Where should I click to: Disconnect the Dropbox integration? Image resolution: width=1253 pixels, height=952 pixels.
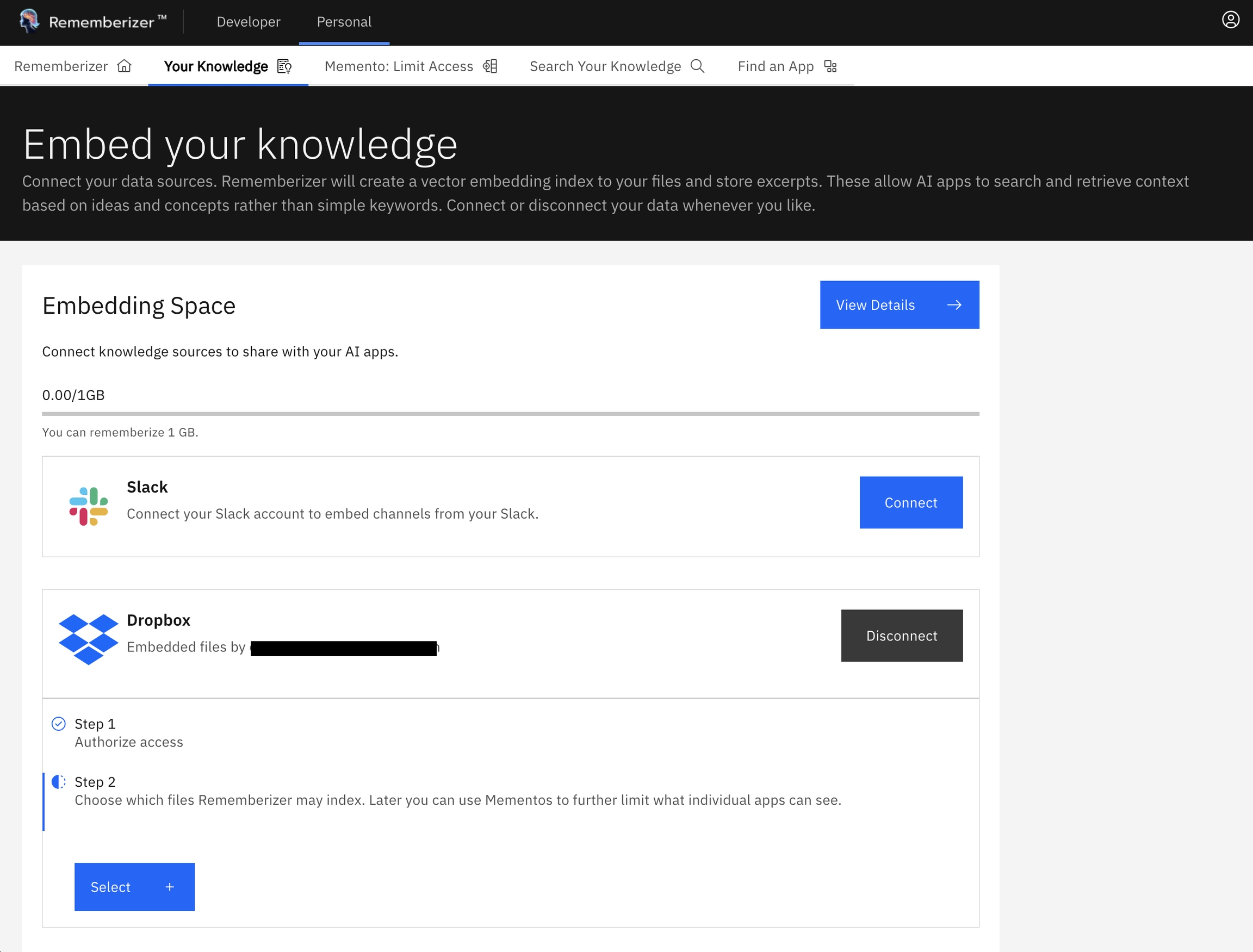(x=902, y=635)
